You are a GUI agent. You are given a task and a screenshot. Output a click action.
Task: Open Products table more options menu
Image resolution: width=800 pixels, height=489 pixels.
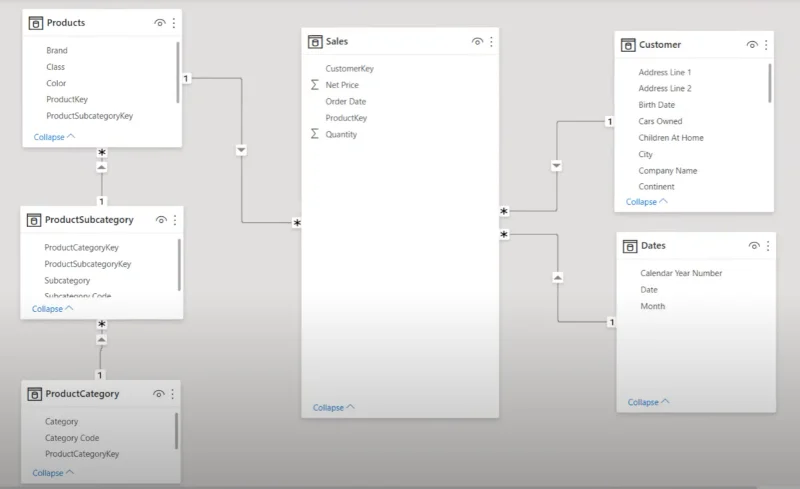(174, 23)
